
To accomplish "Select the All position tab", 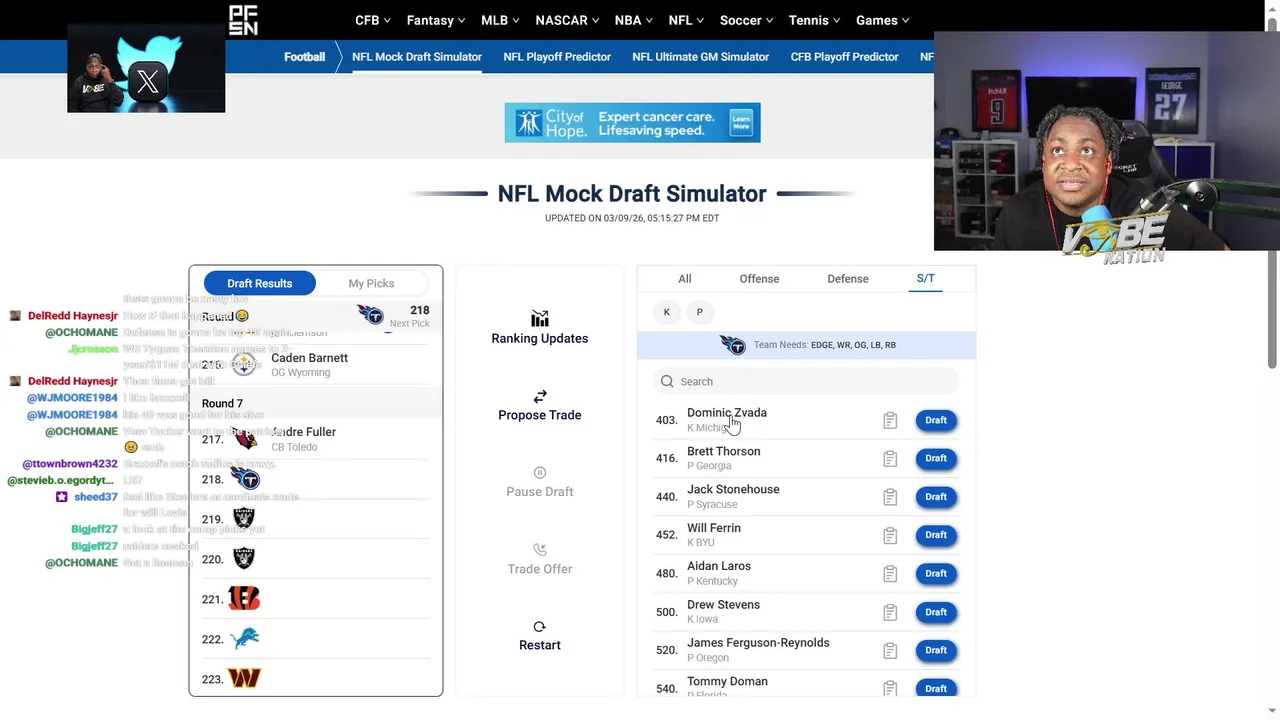I will point(685,279).
